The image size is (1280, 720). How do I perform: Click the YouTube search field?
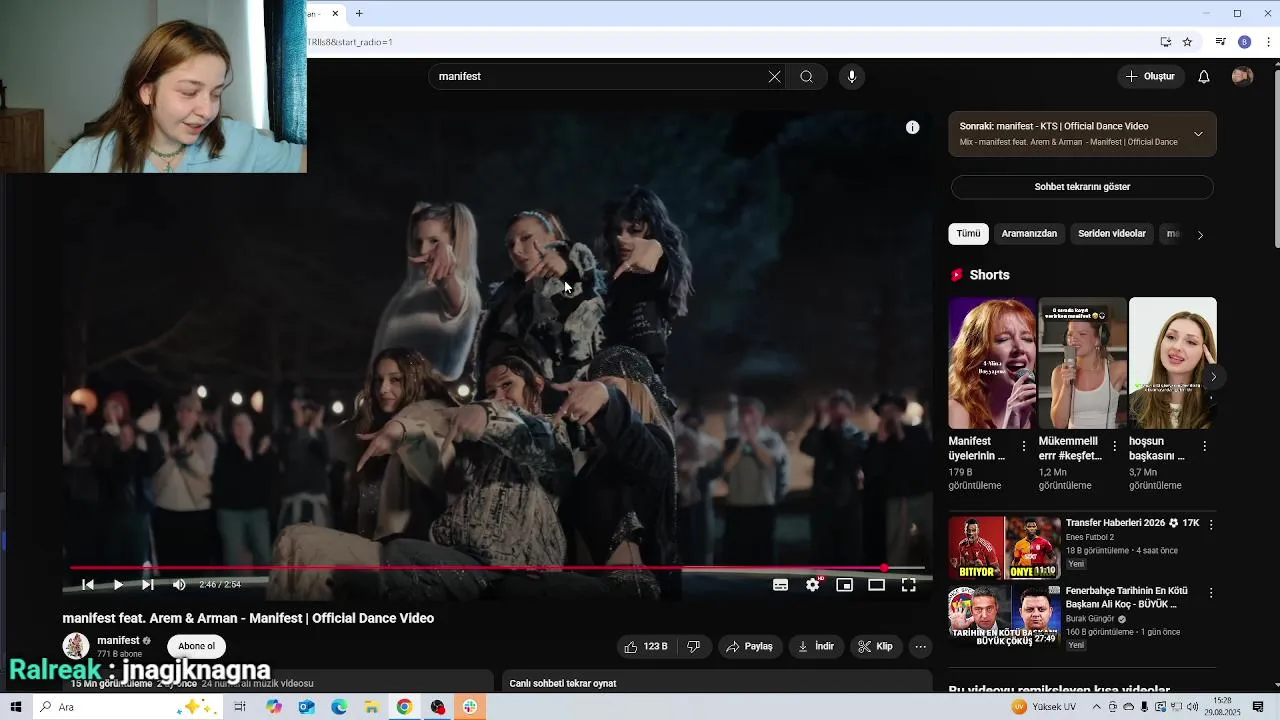(598, 77)
